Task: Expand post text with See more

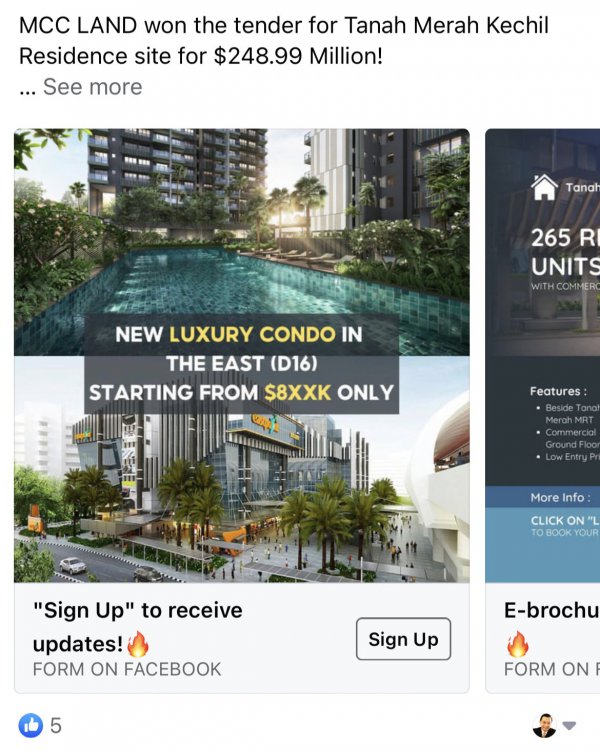Action: coord(92,87)
